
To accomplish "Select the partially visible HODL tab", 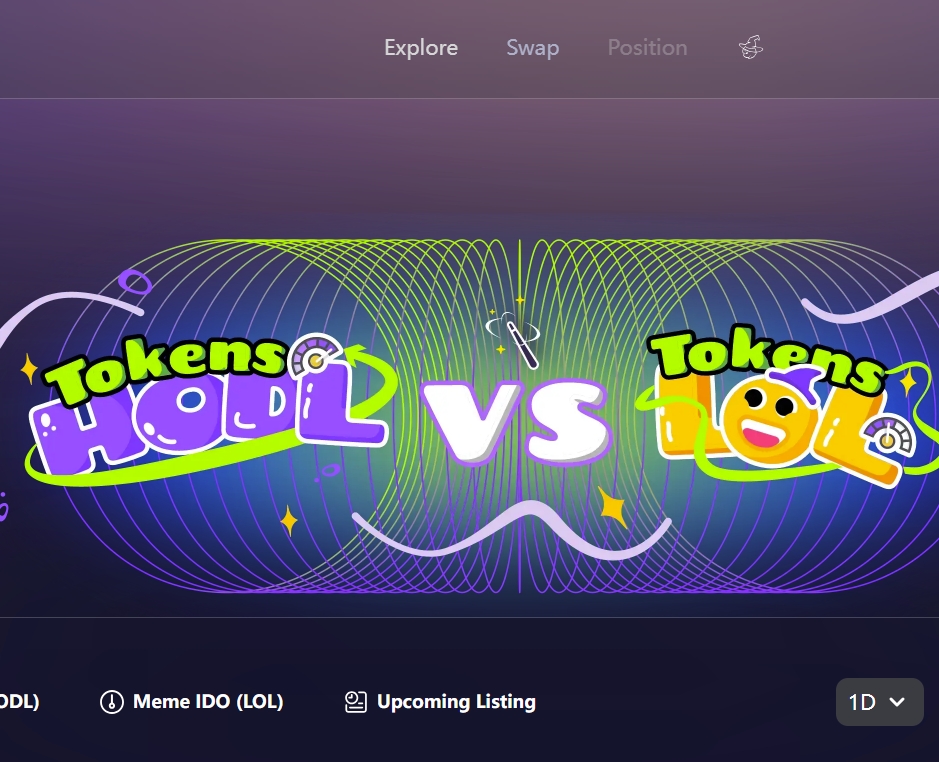I will (19, 701).
